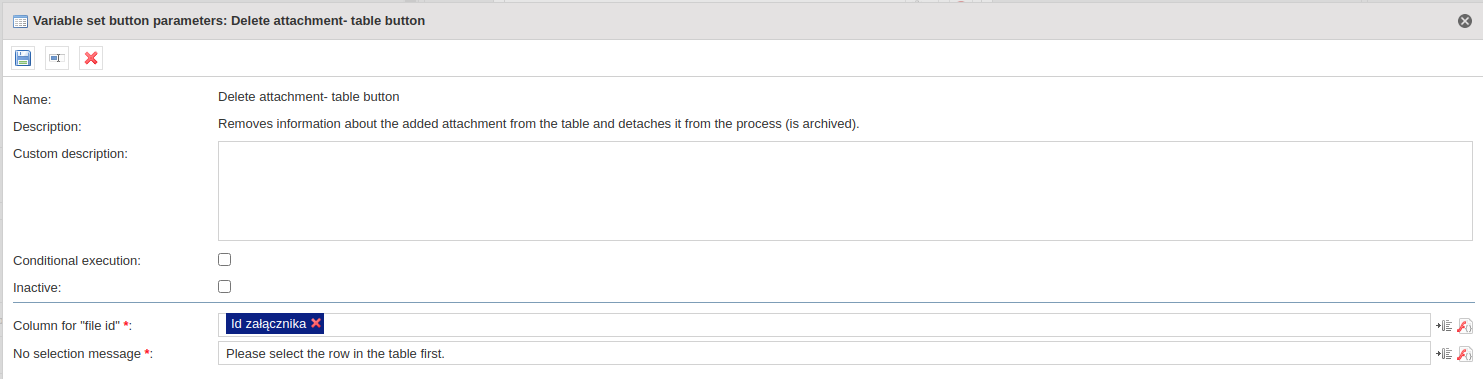Open variable list for 'No selection message'
This screenshot has height=379, width=1483.
pos(1444,353)
